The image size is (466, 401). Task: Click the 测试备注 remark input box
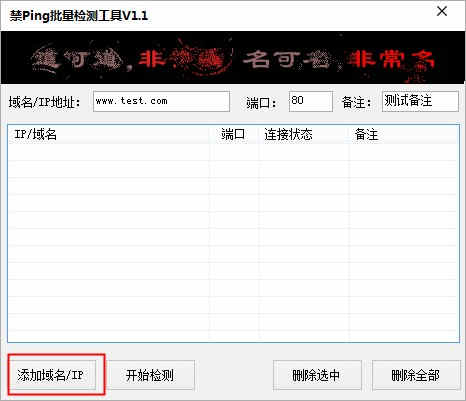pyautogui.click(x=420, y=101)
